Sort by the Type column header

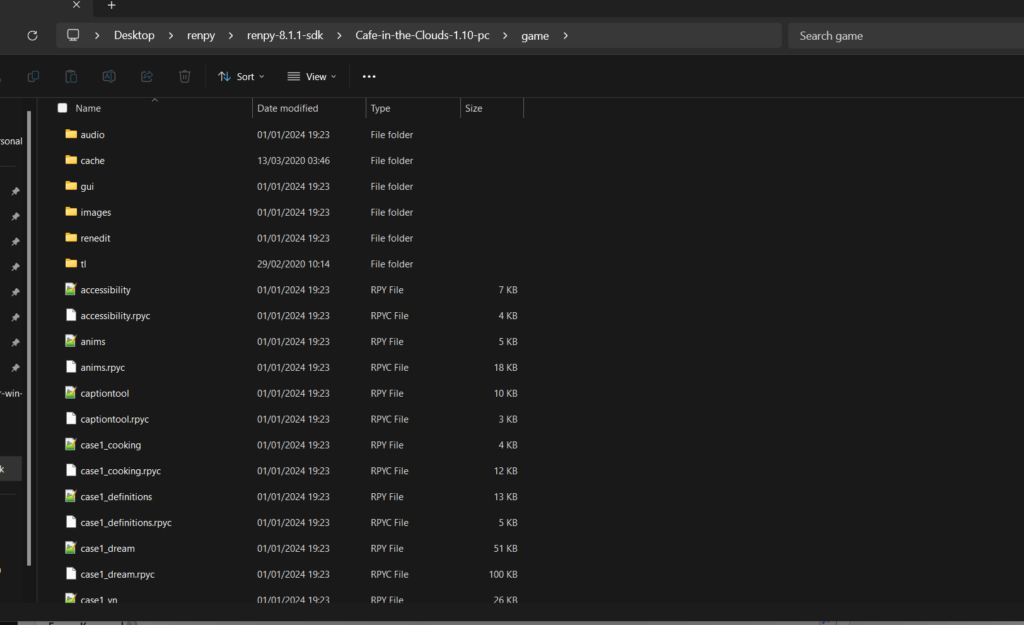click(380, 108)
